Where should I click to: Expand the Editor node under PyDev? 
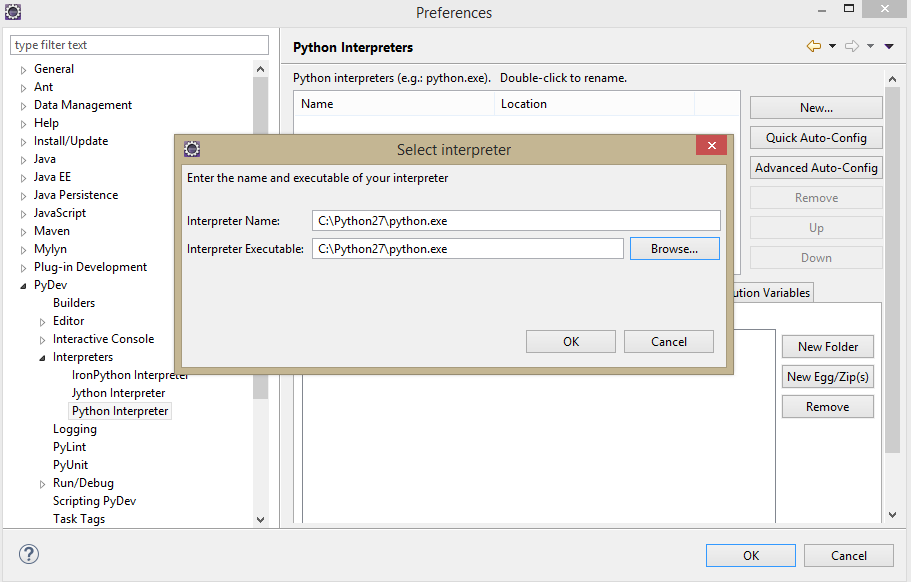[x=42, y=322]
